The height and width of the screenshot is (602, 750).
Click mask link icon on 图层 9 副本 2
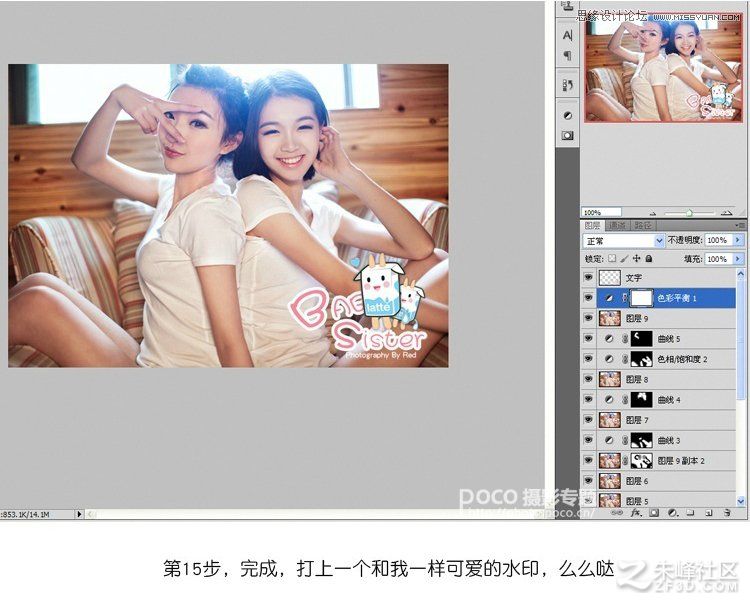625,460
